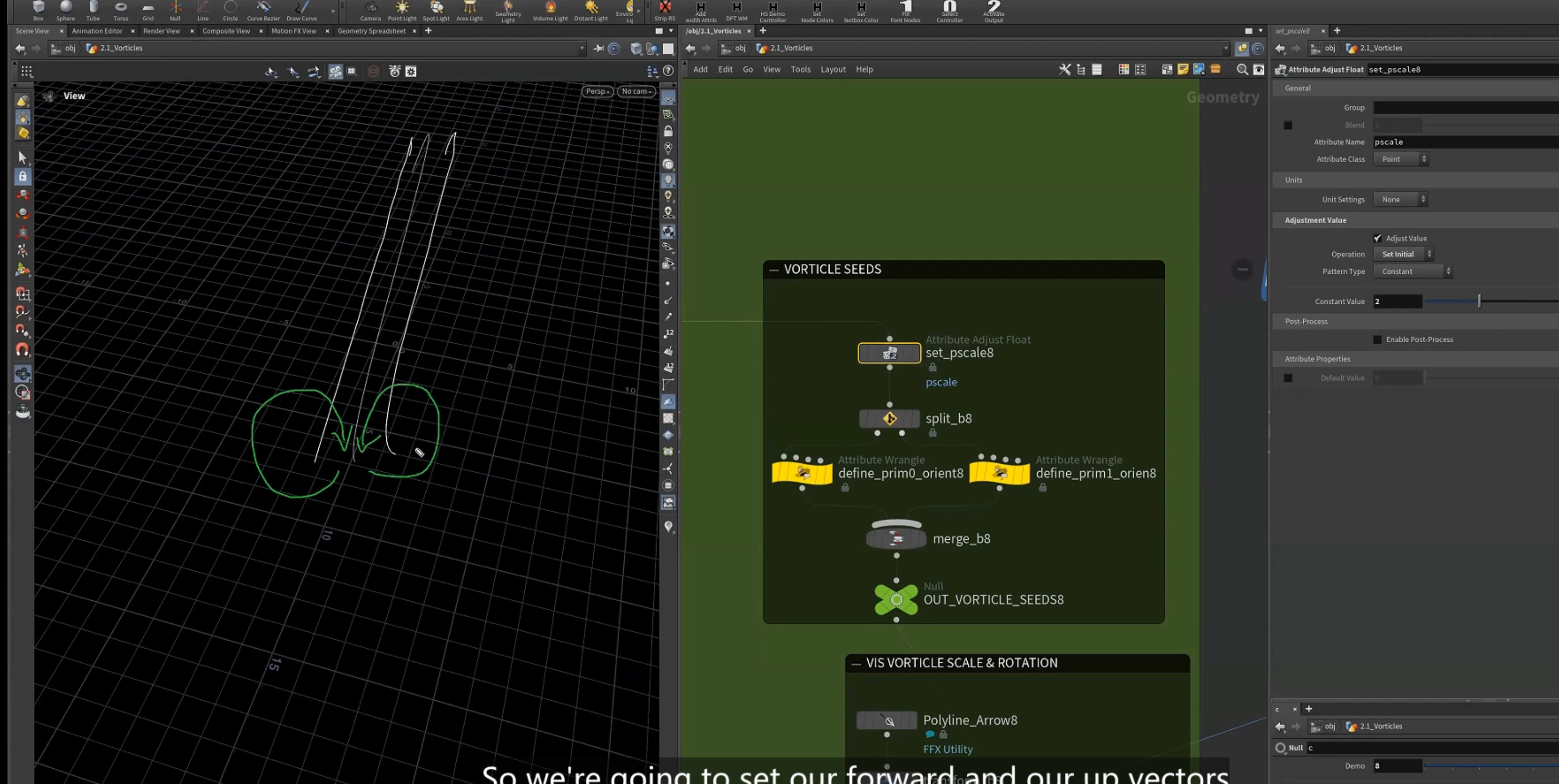This screenshot has width=1559, height=784.
Task: Select the merge_b8 node
Action: [x=896, y=538]
